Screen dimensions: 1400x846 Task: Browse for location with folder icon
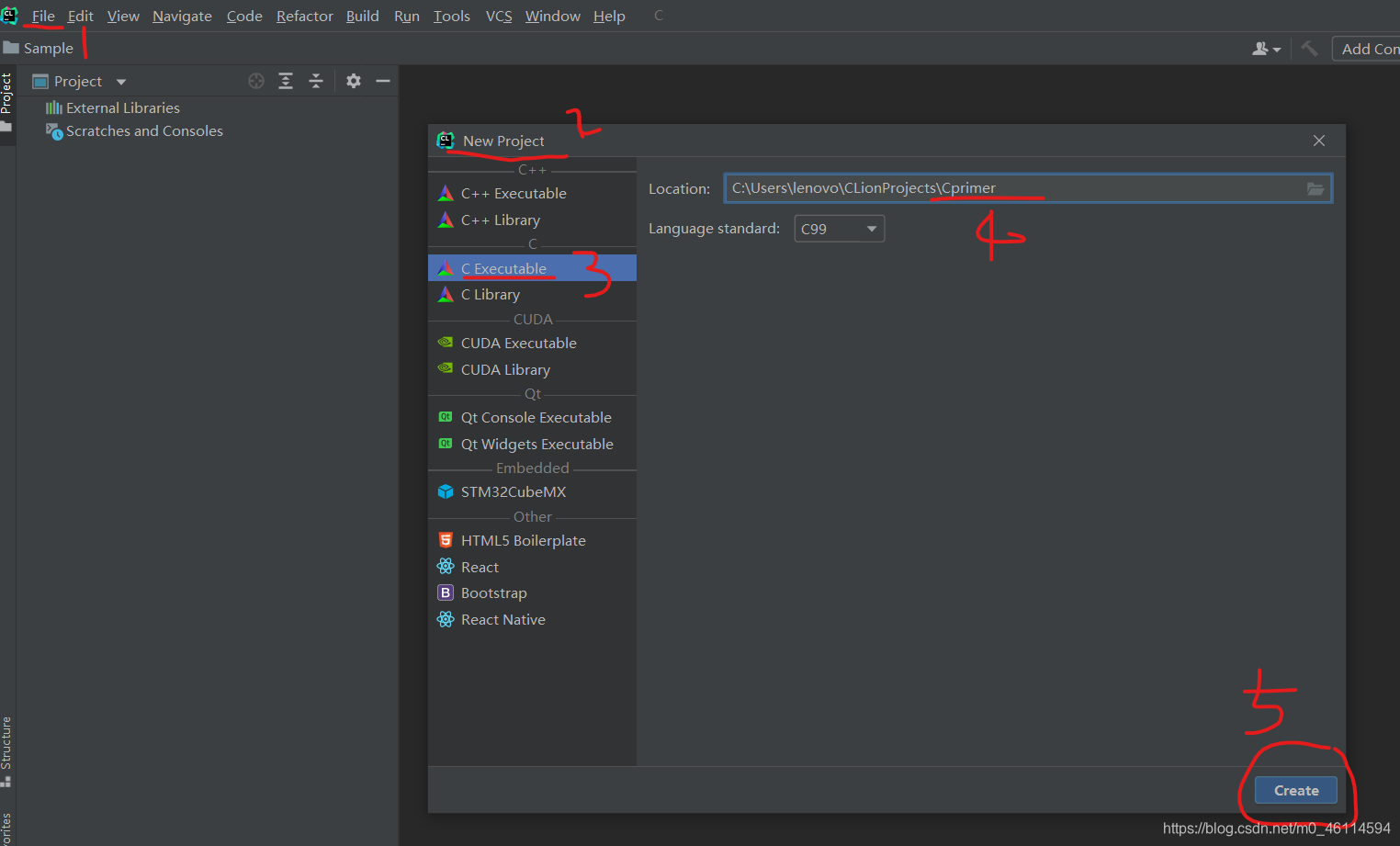[1315, 188]
